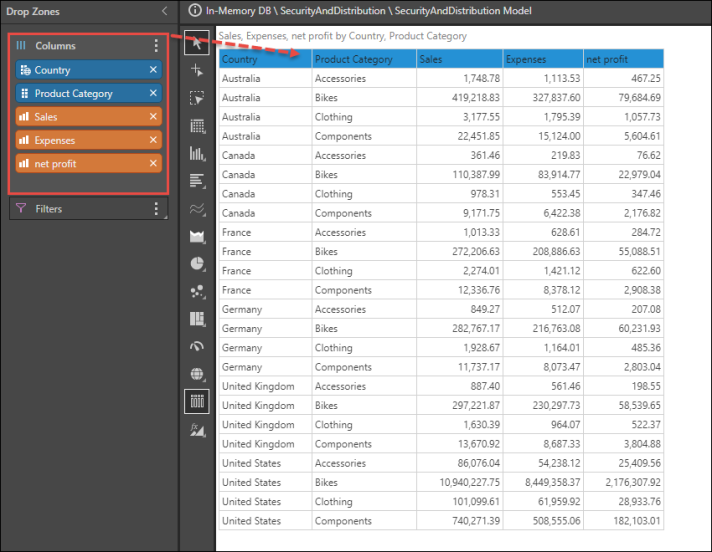Select the scatter plot visualization
712x552 pixels.
click(197, 292)
